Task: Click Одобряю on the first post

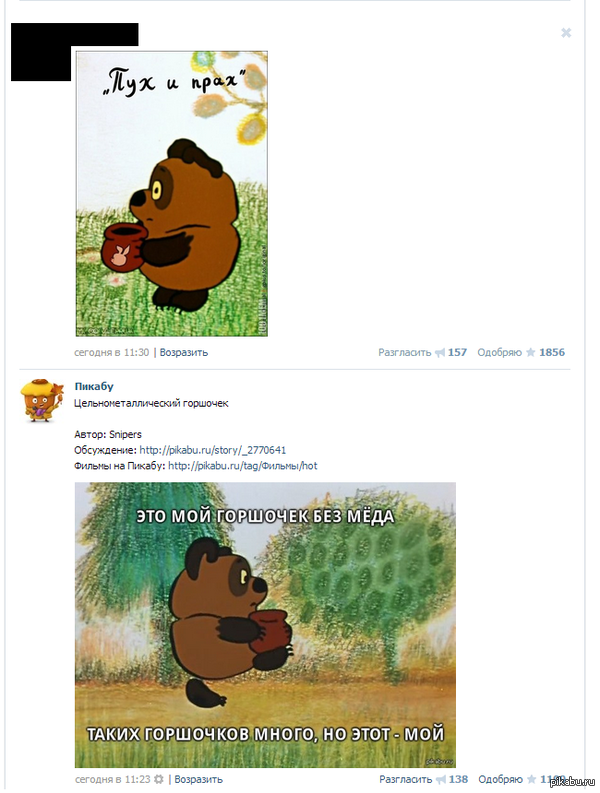Action: click(499, 353)
